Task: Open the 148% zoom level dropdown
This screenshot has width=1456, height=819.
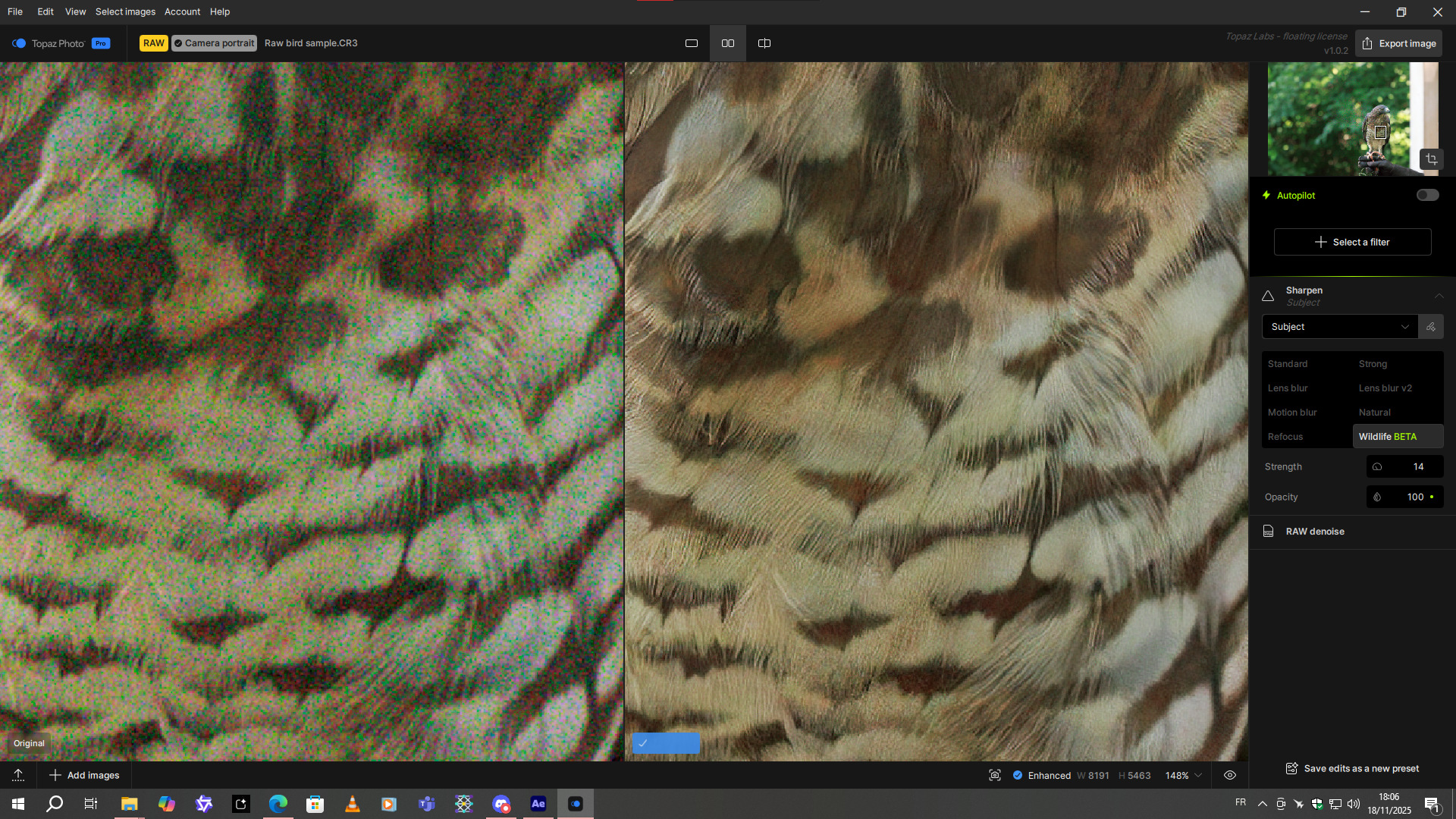Action: coord(1183,775)
